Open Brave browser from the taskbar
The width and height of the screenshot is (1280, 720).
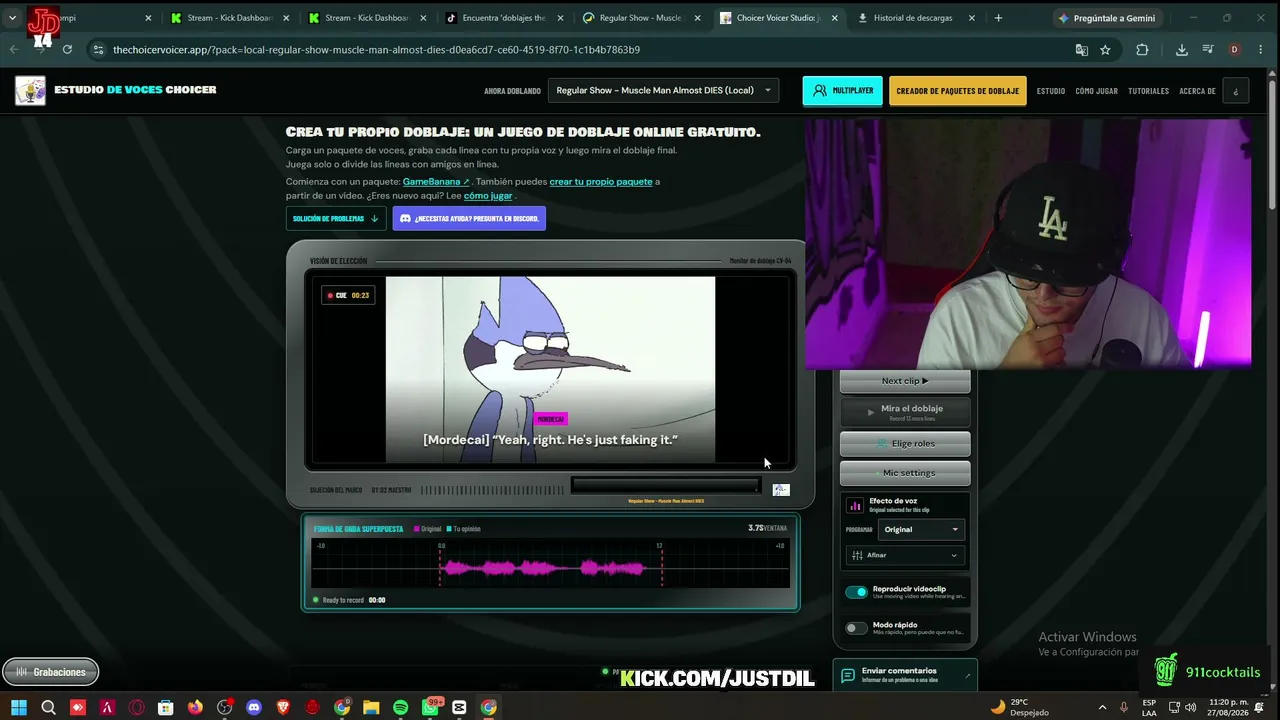(283, 708)
